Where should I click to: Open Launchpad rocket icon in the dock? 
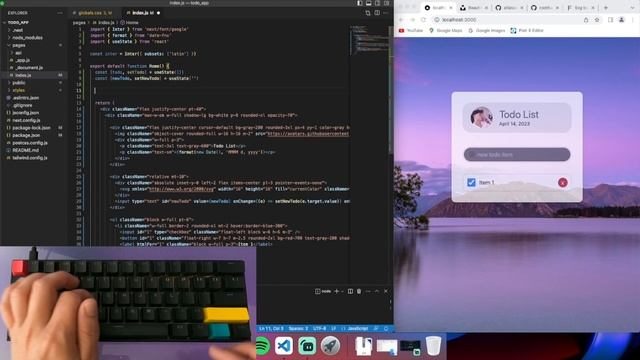(330, 346)
